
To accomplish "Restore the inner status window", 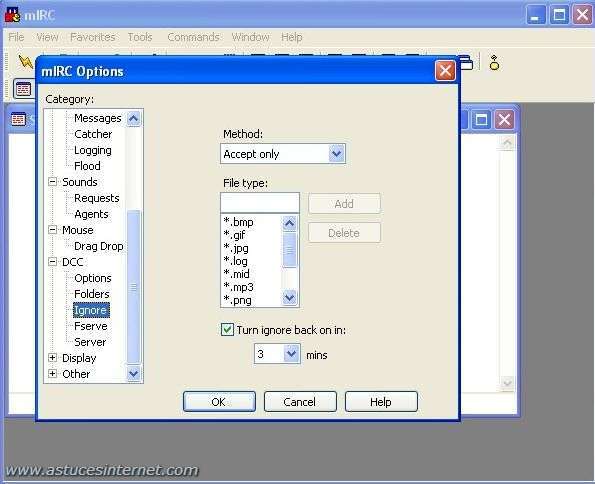I will click(x=481, y=120).
